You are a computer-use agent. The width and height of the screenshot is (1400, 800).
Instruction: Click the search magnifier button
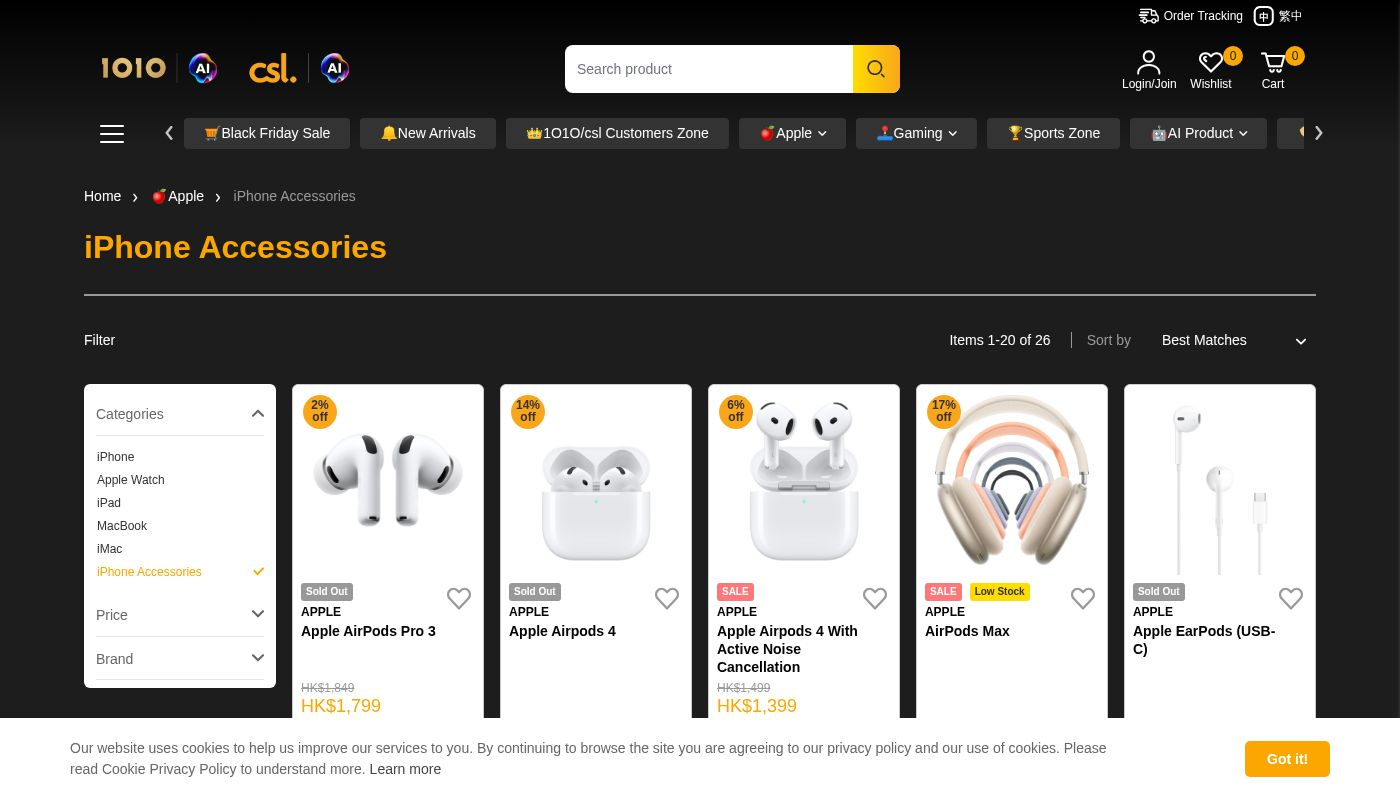pyautogui.click(x=876, y=69)
